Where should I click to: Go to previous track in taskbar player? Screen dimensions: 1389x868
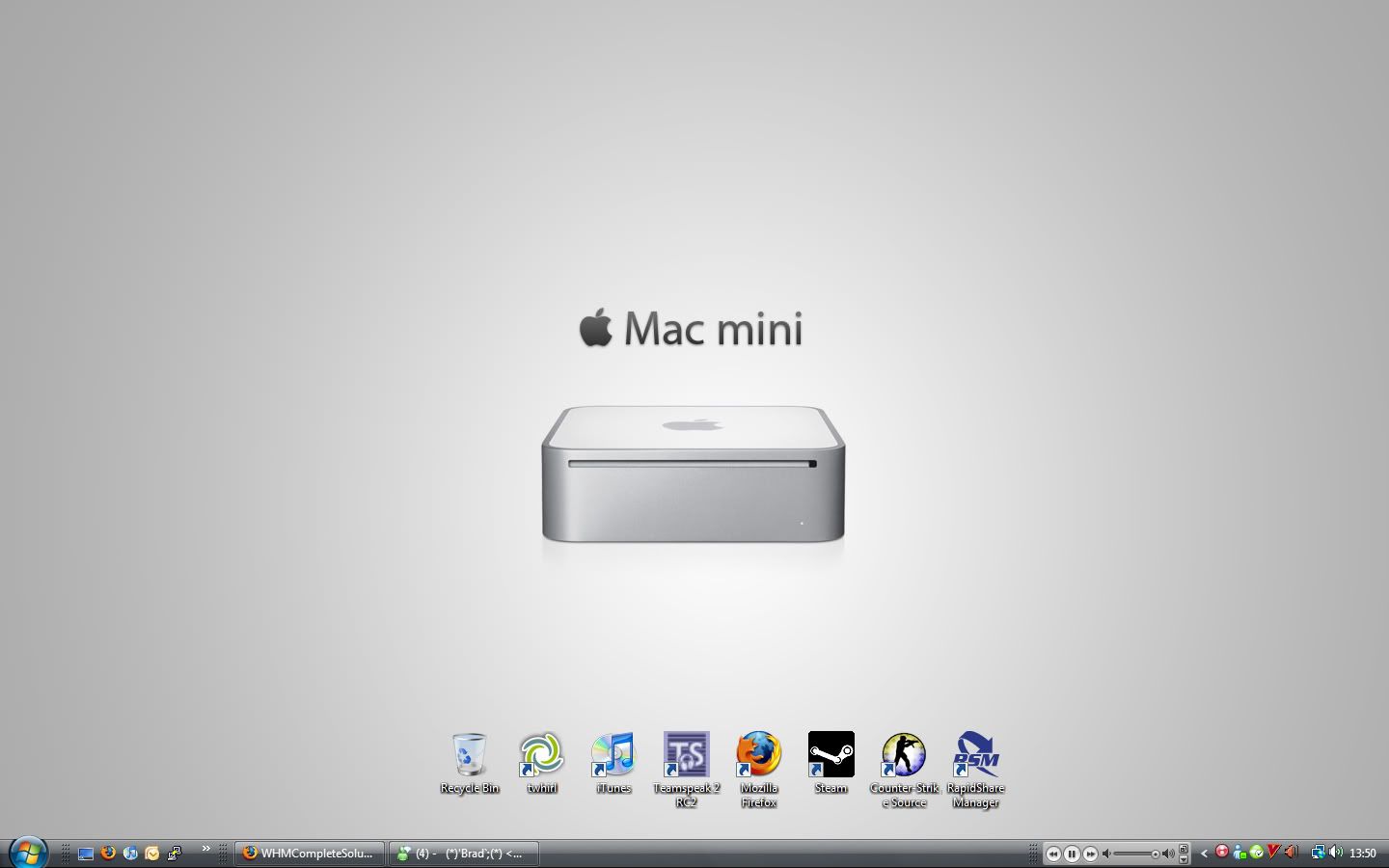point(1053,854)
